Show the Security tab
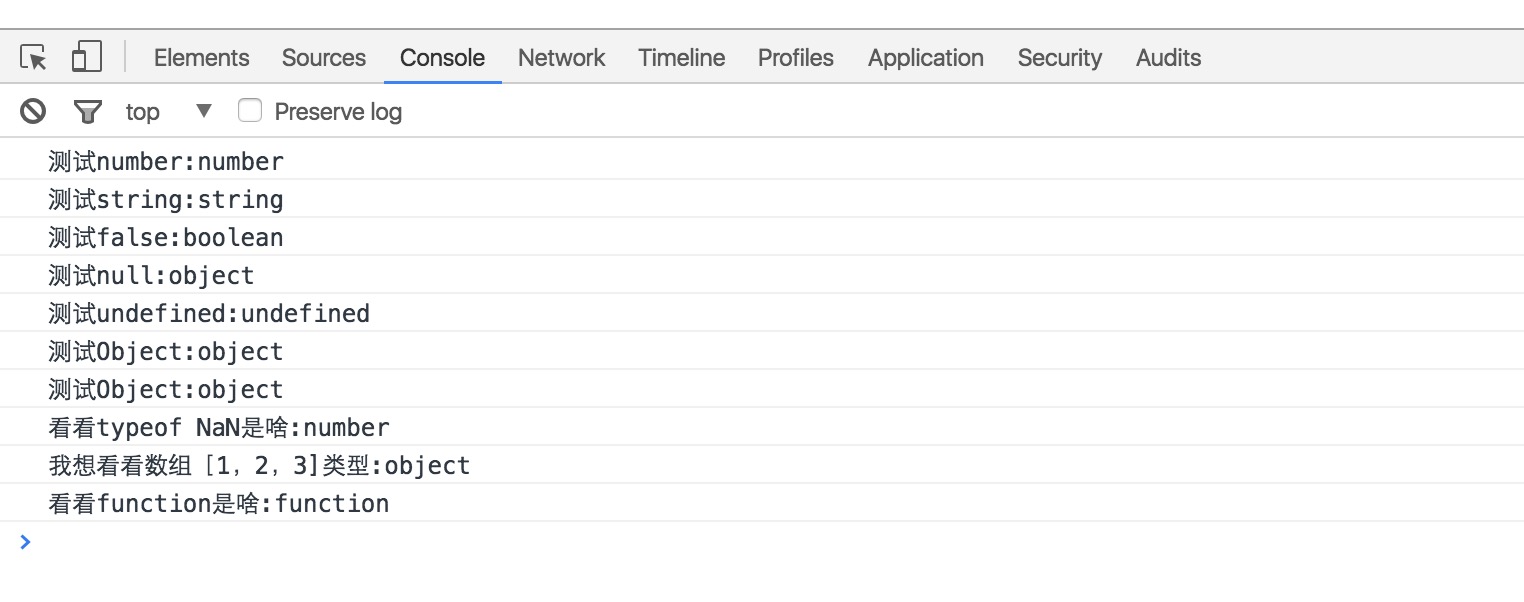Viewport: 1524px width, 602px height. point(1059,58)
